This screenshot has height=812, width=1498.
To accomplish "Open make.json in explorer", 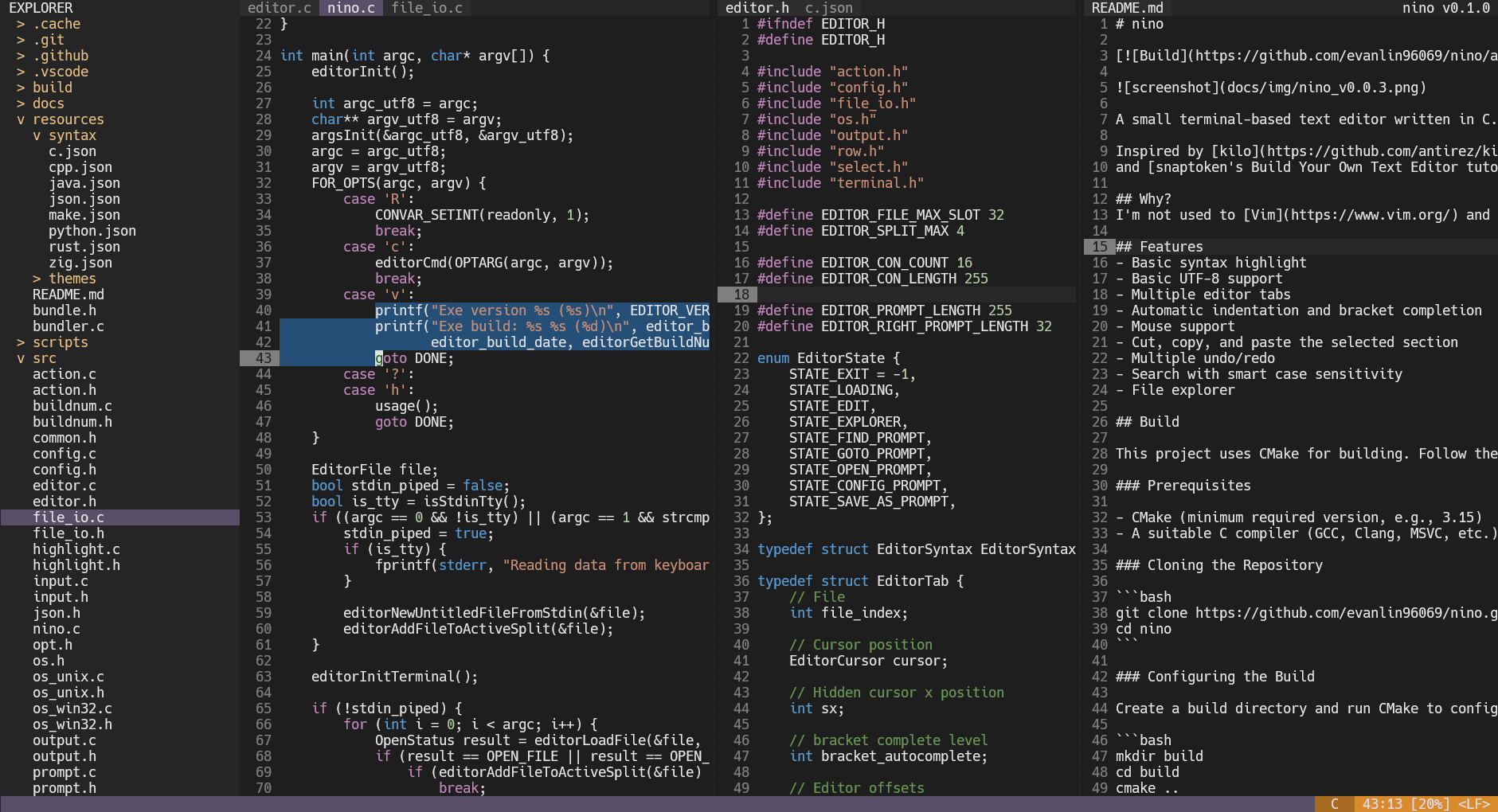I will (x=84, y=215).
